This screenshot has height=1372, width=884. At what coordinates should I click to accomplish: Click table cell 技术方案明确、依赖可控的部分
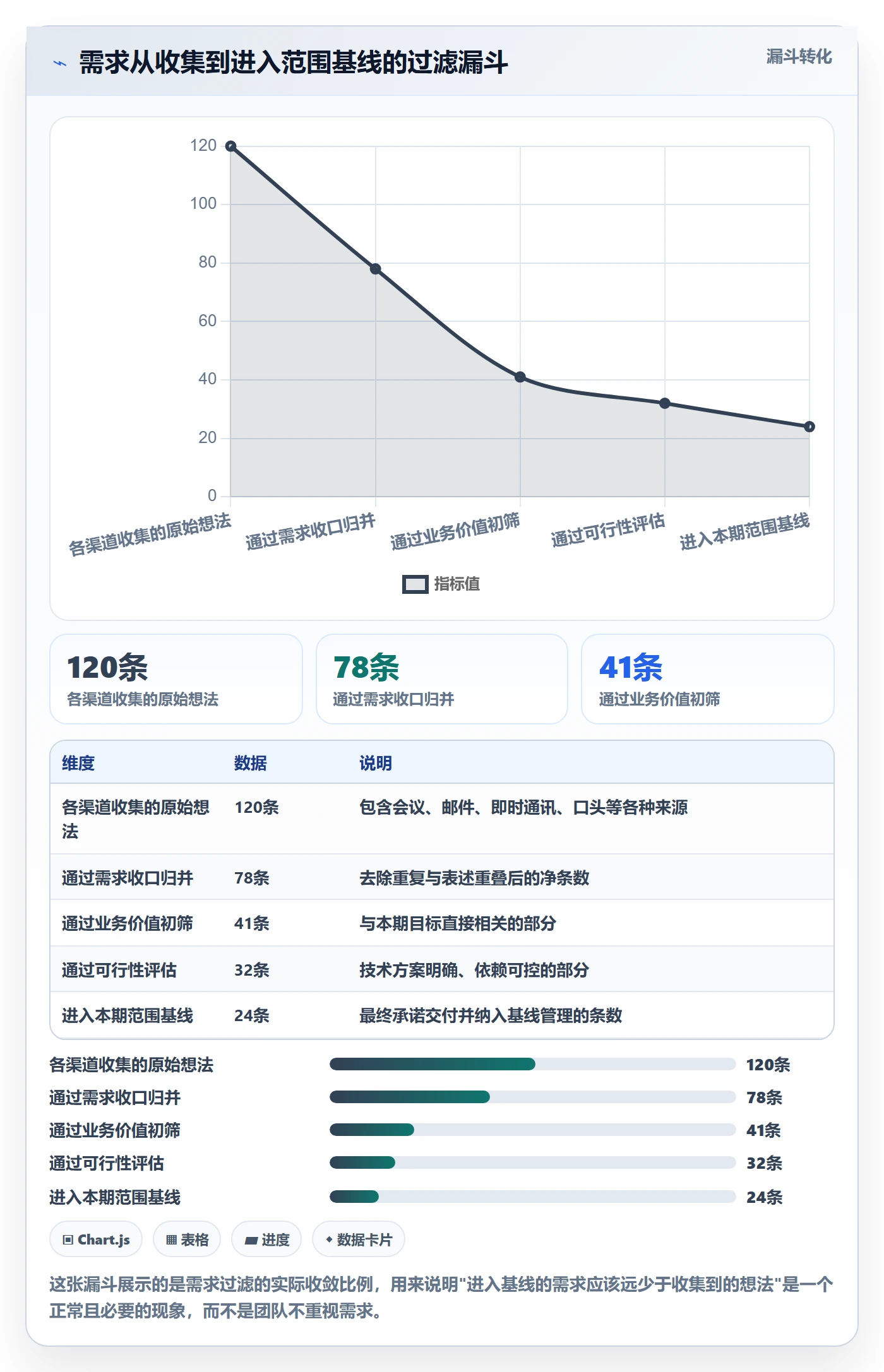[x=474, y=970]
